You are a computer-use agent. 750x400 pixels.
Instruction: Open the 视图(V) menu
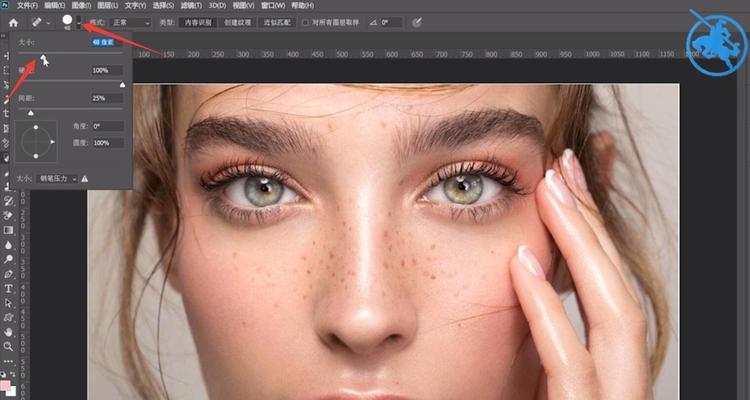pos(244,6)
